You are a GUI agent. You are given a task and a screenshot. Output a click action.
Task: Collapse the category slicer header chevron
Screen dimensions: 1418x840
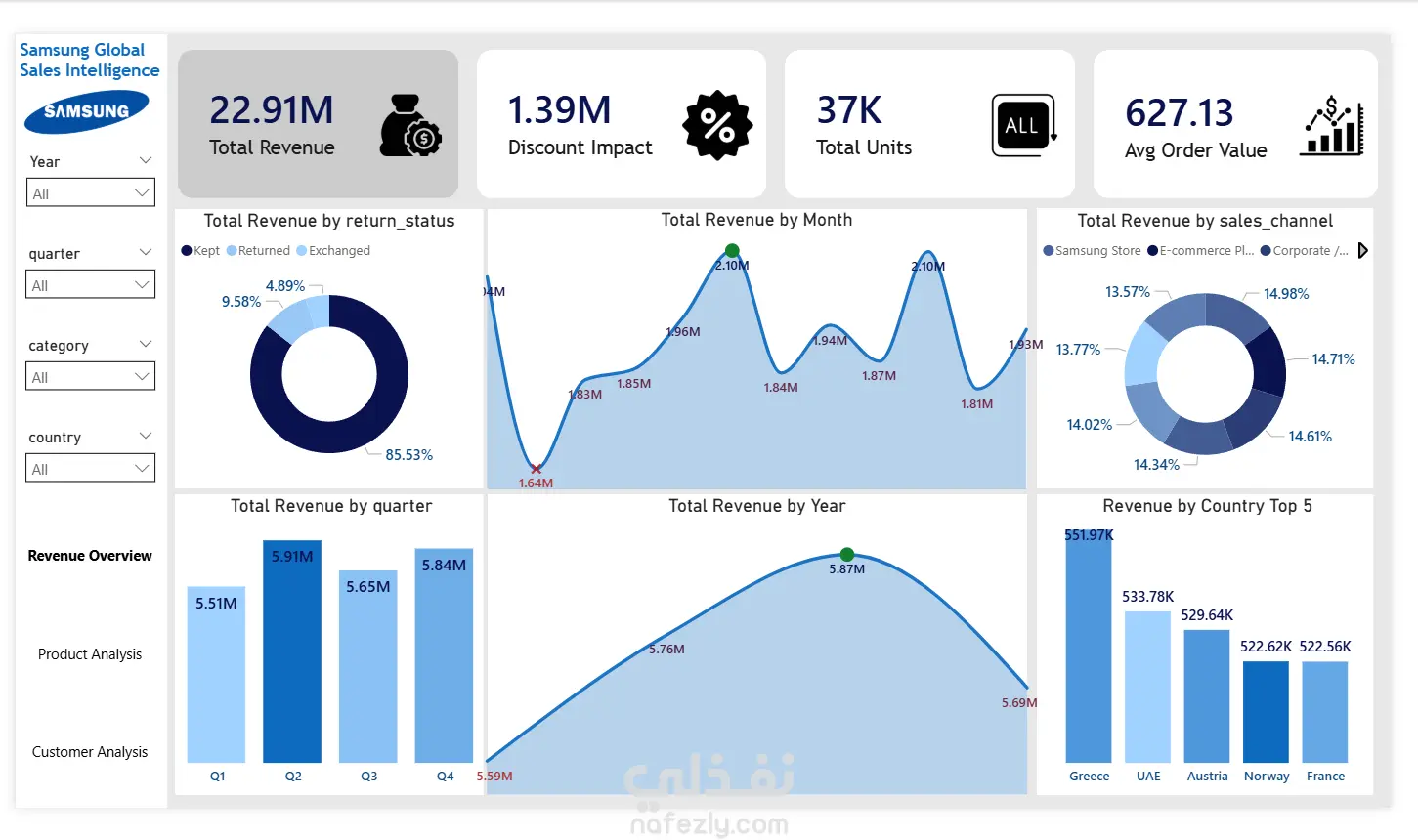click(x=146, y=344)
